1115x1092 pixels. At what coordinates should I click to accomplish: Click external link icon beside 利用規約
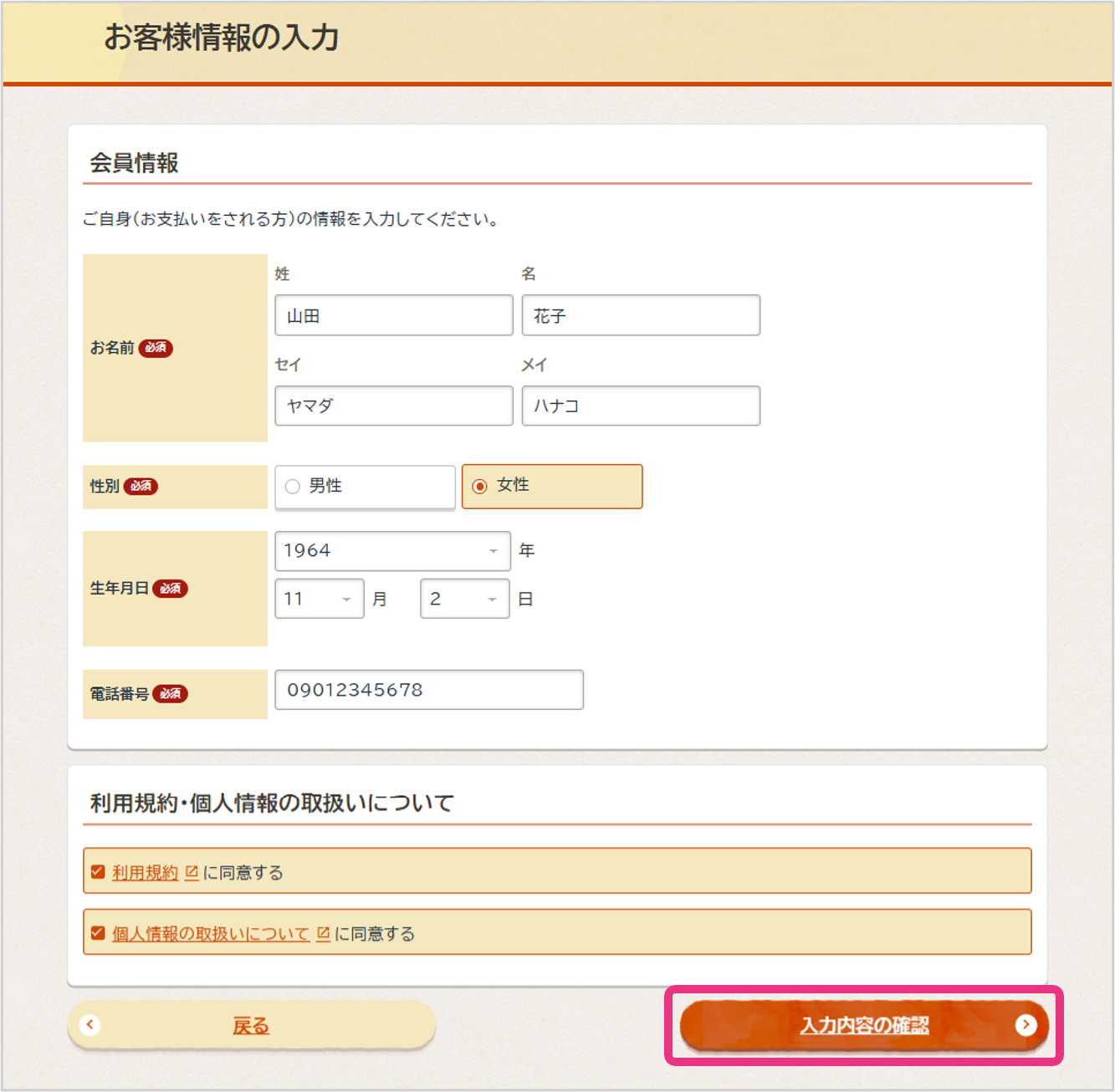(x=192, y=872)
